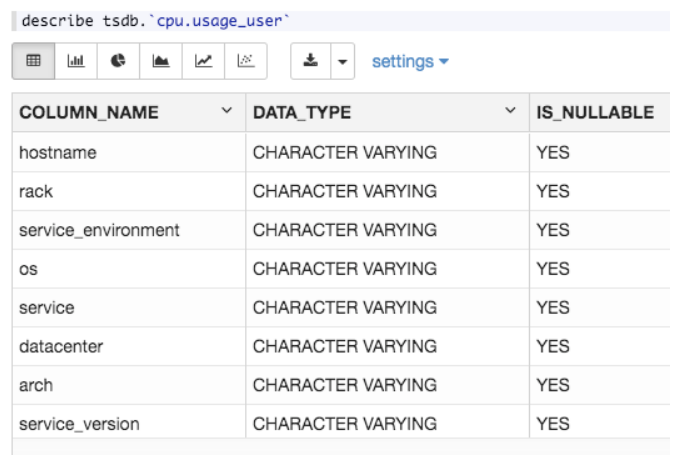Click the DATA_TYPE column header
This screenshot has height=463, width=680.
pos(302,113)
